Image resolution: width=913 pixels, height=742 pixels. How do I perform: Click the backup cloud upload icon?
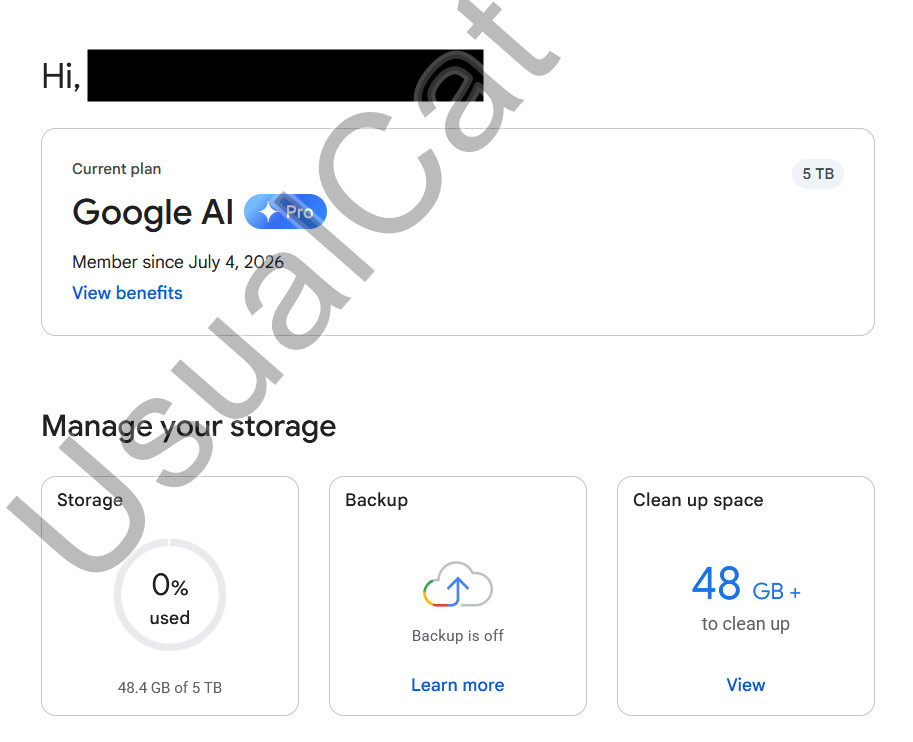tap(458, 585)
